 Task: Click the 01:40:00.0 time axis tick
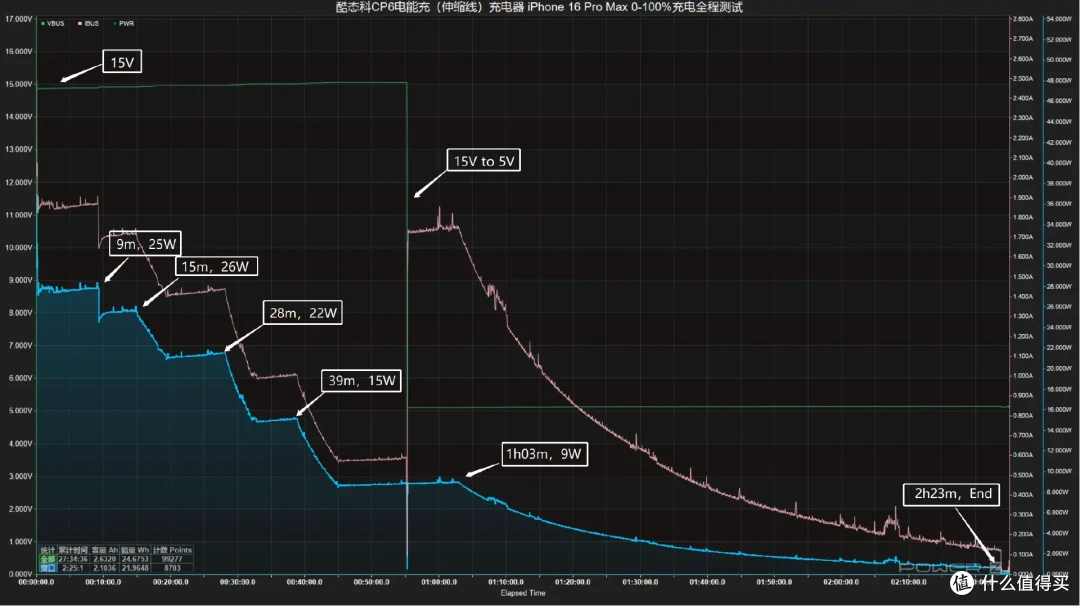pyautogui.click(x=707, y=582)
